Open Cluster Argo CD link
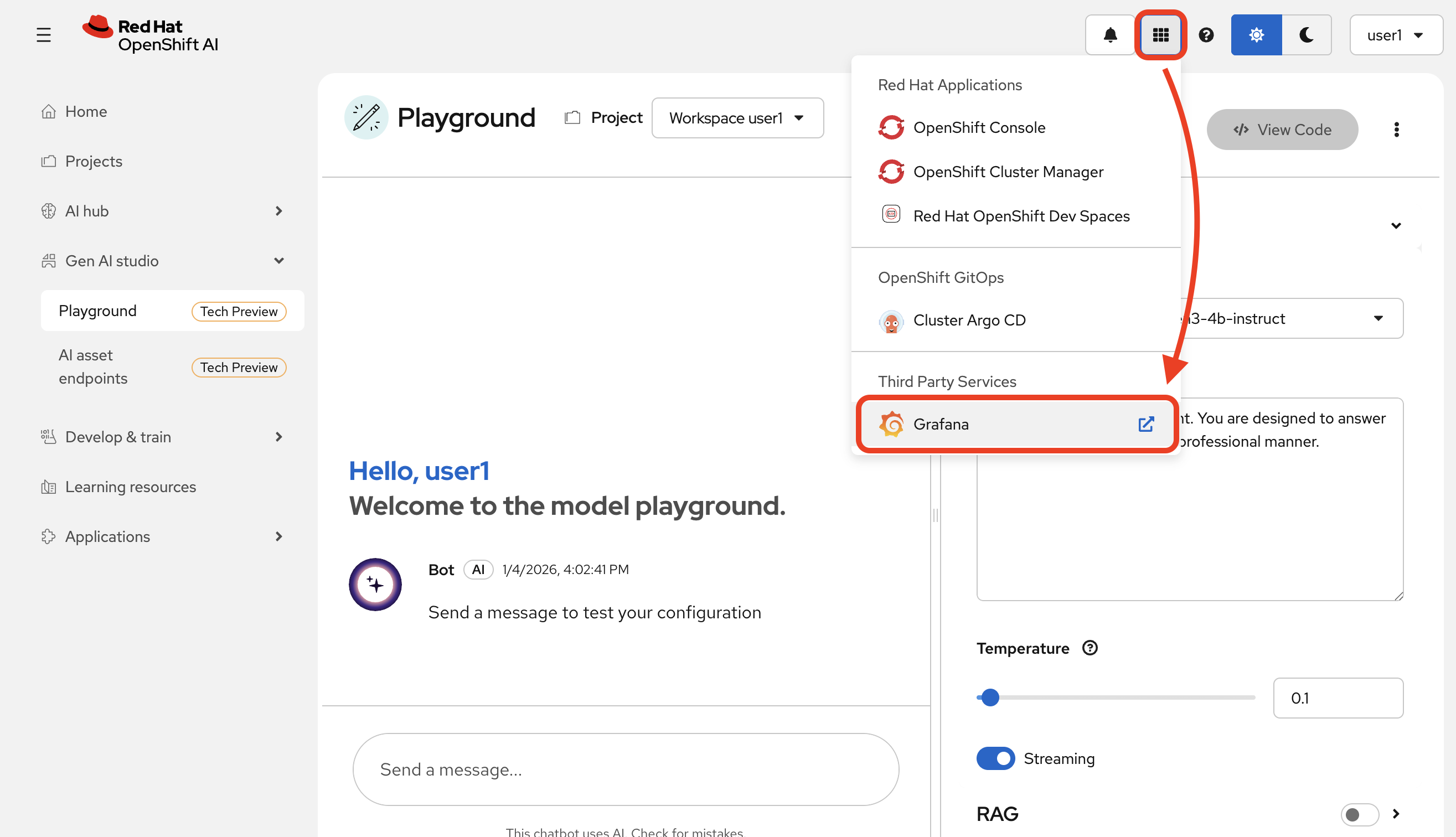Image resolution: width=1456 pixels, height=837 pixels. (1016, 320)
